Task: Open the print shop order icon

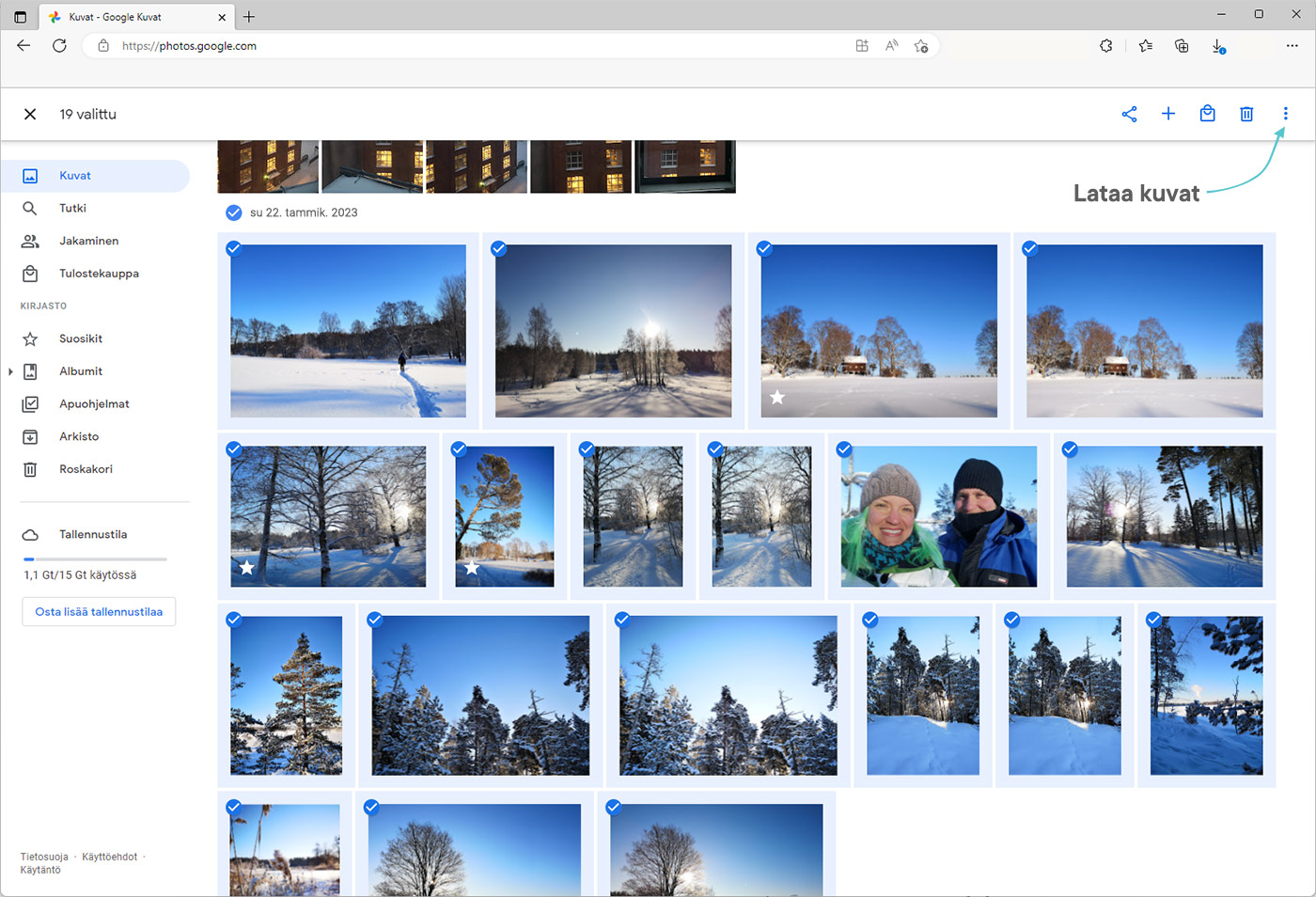Action: click(1207, 114)
